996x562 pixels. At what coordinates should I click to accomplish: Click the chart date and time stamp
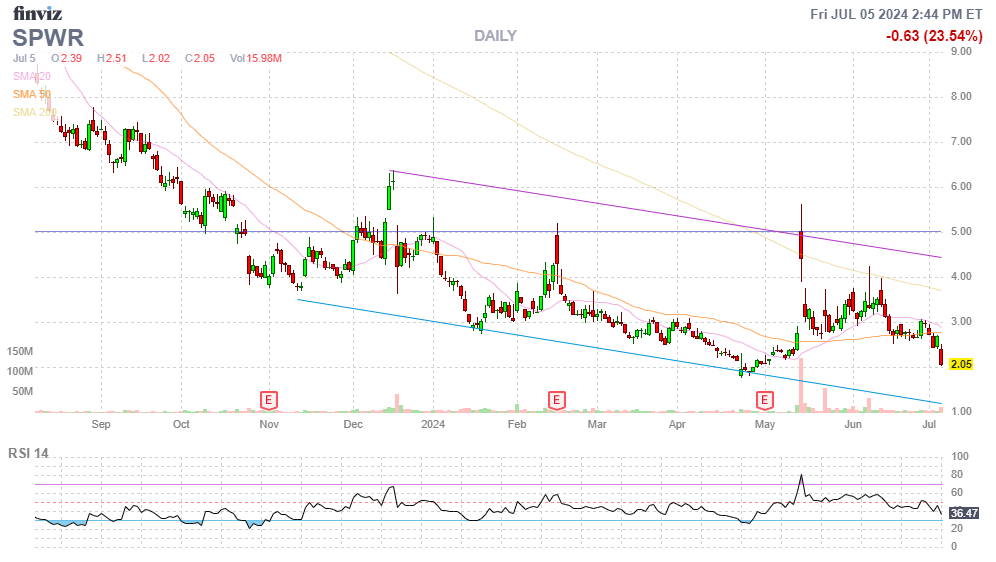coord(898,14)
